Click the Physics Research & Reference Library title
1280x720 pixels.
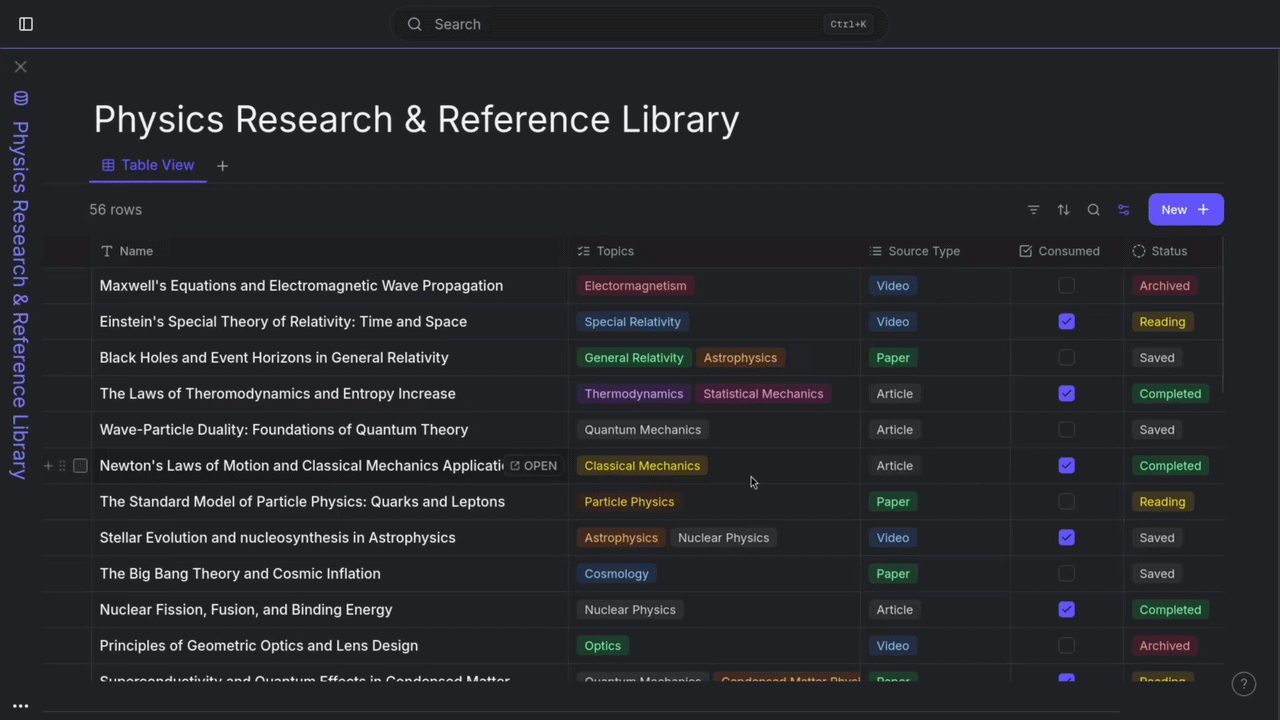tap(416, 119)
